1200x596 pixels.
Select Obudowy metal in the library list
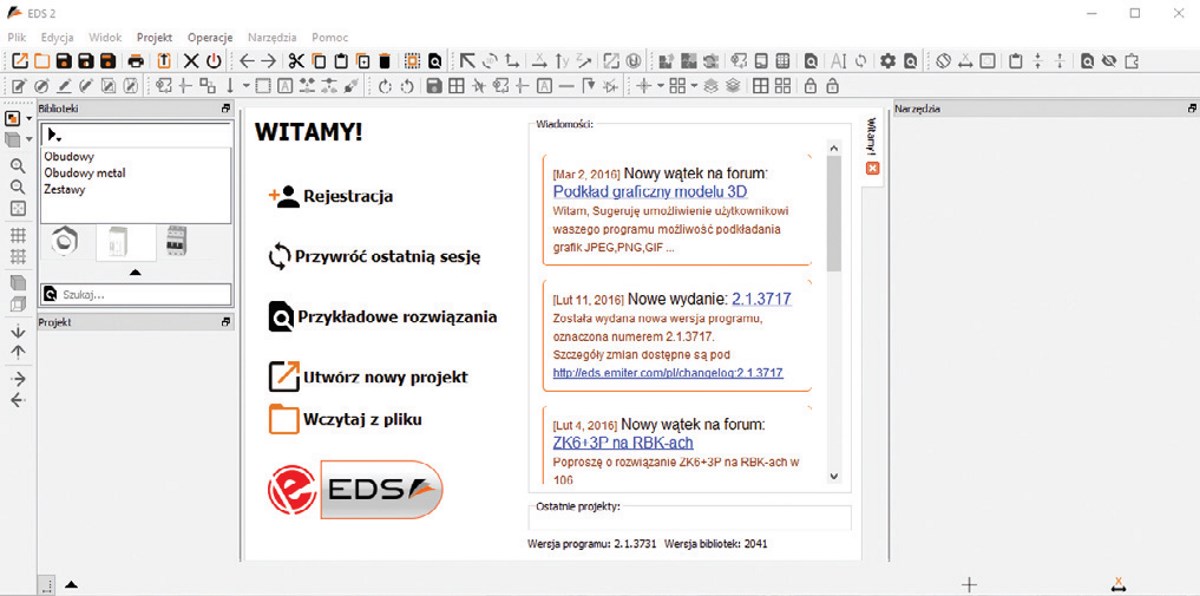pyautogui.click(x=84, y=173)
